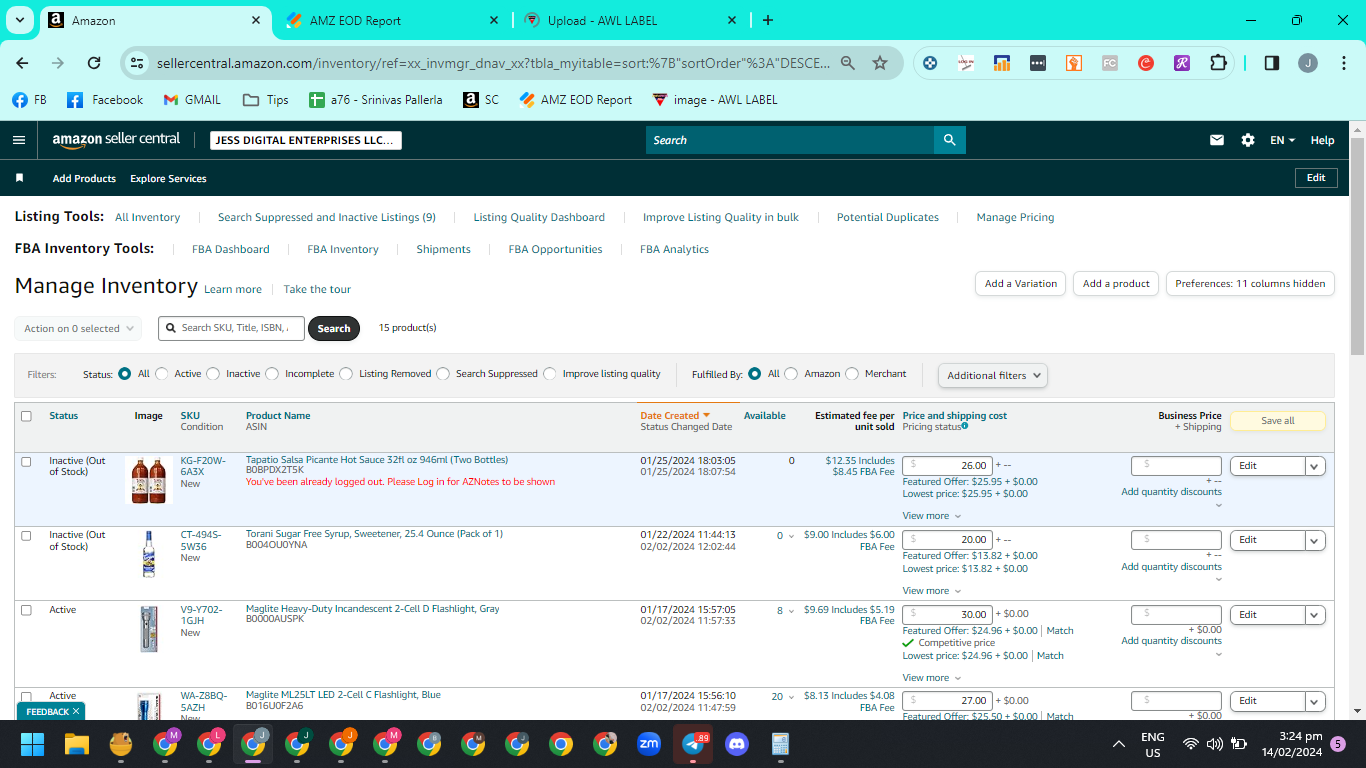Open the Action on 0 selected dropdown
Screen dimensions: 1366x768
(x=77, y=328)
